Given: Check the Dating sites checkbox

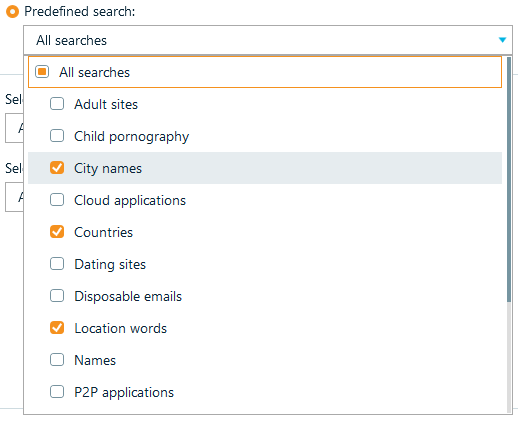Looking at the screenshot, I should tap(57, 264).
